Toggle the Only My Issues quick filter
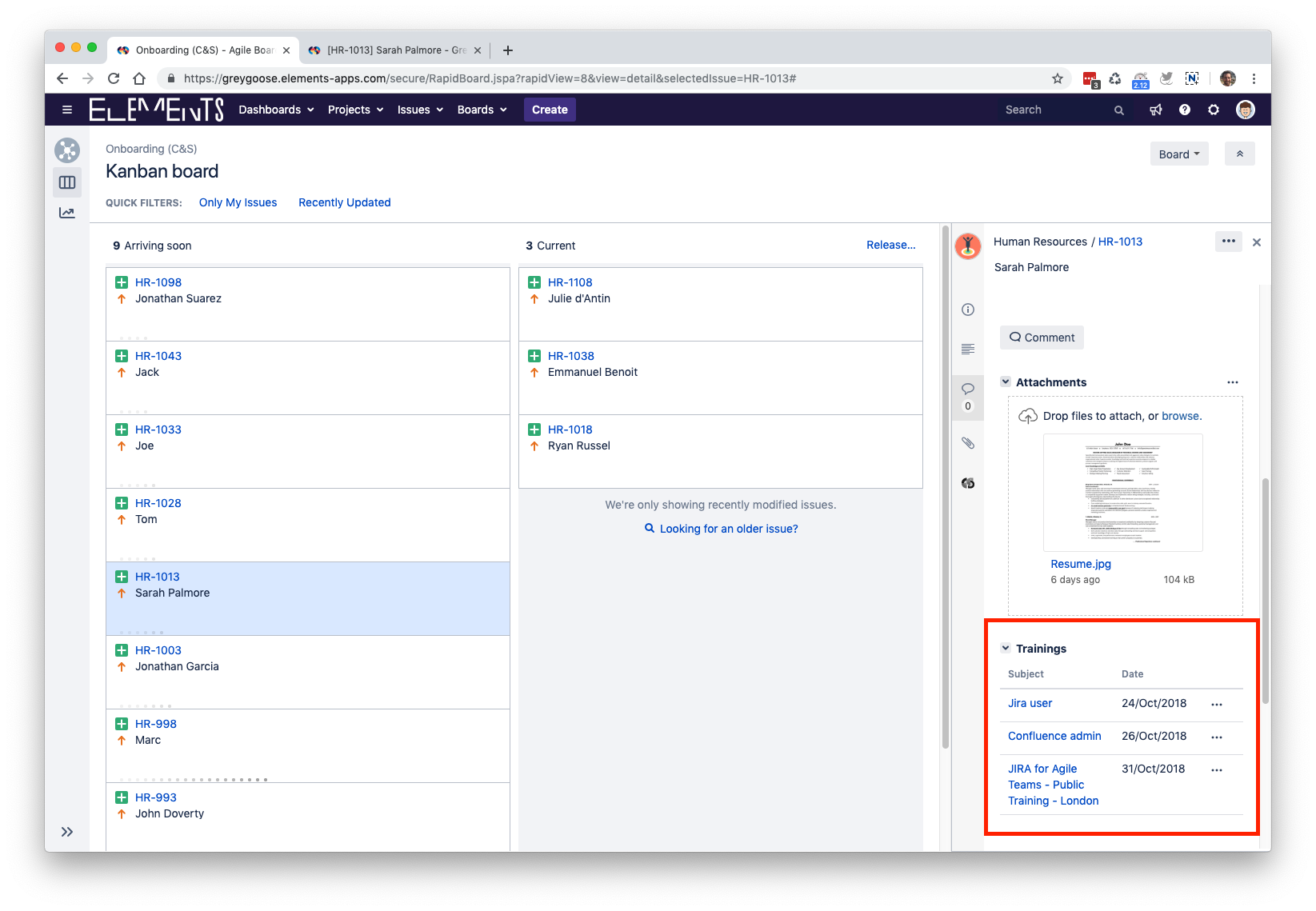 click(238, 203)
